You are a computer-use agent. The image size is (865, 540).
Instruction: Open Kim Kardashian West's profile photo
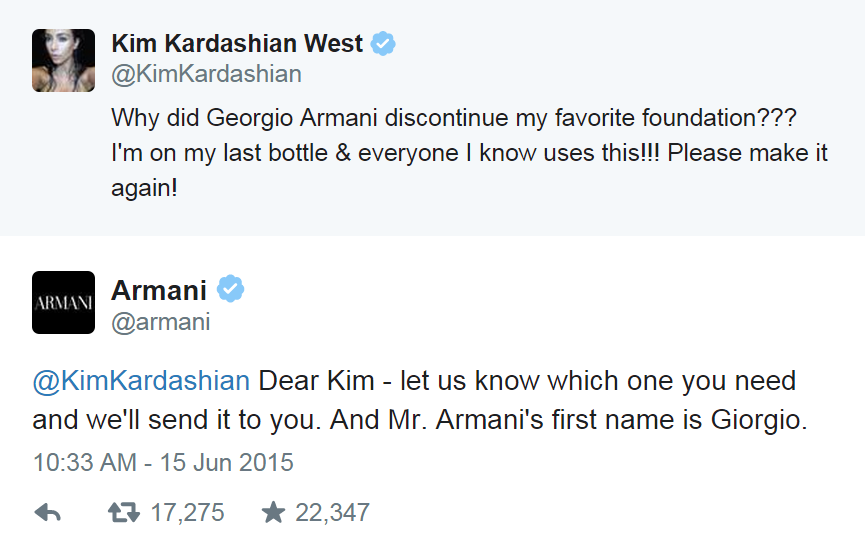(64, 60)
